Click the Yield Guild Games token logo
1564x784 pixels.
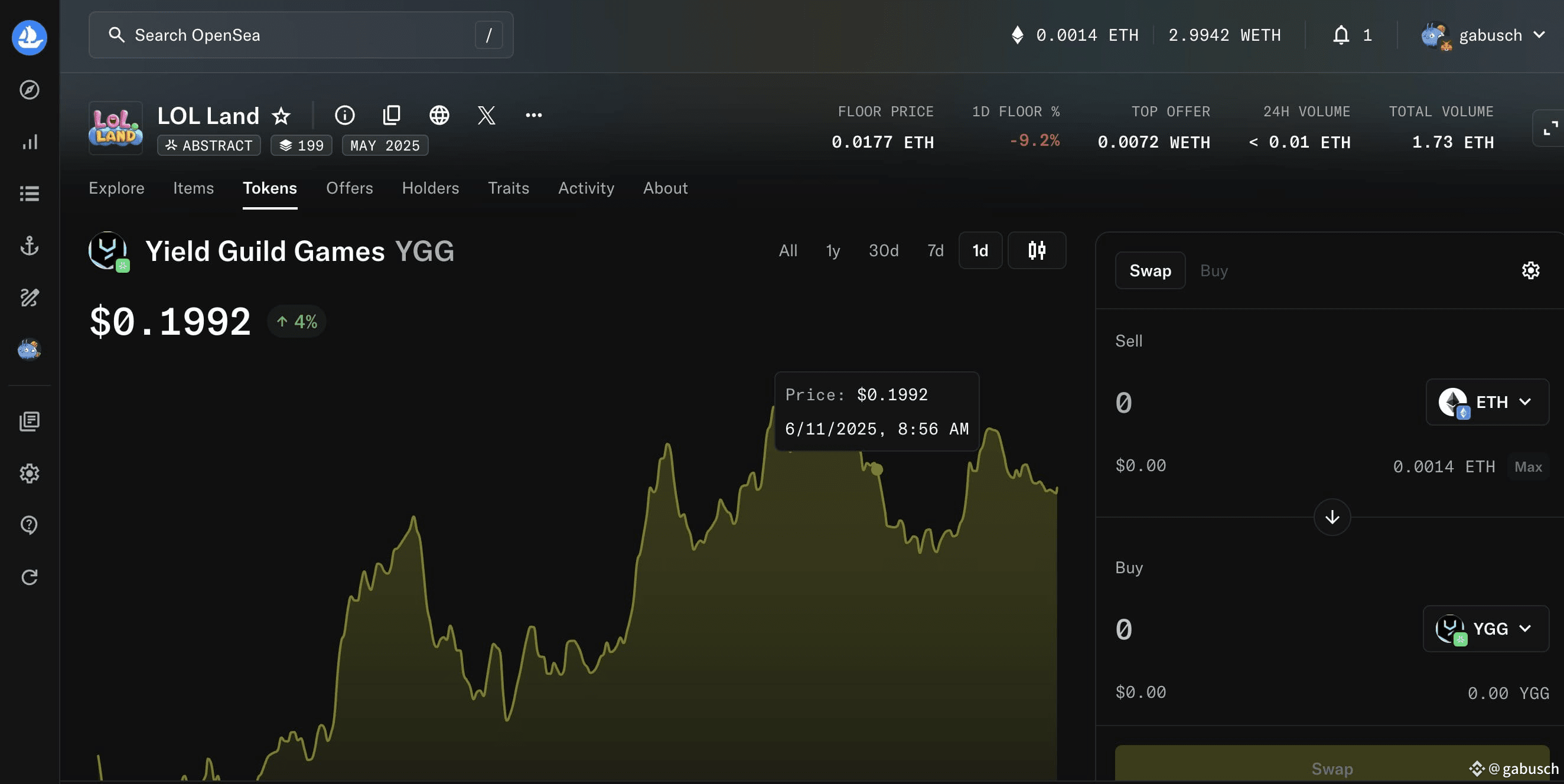[109, 251]
